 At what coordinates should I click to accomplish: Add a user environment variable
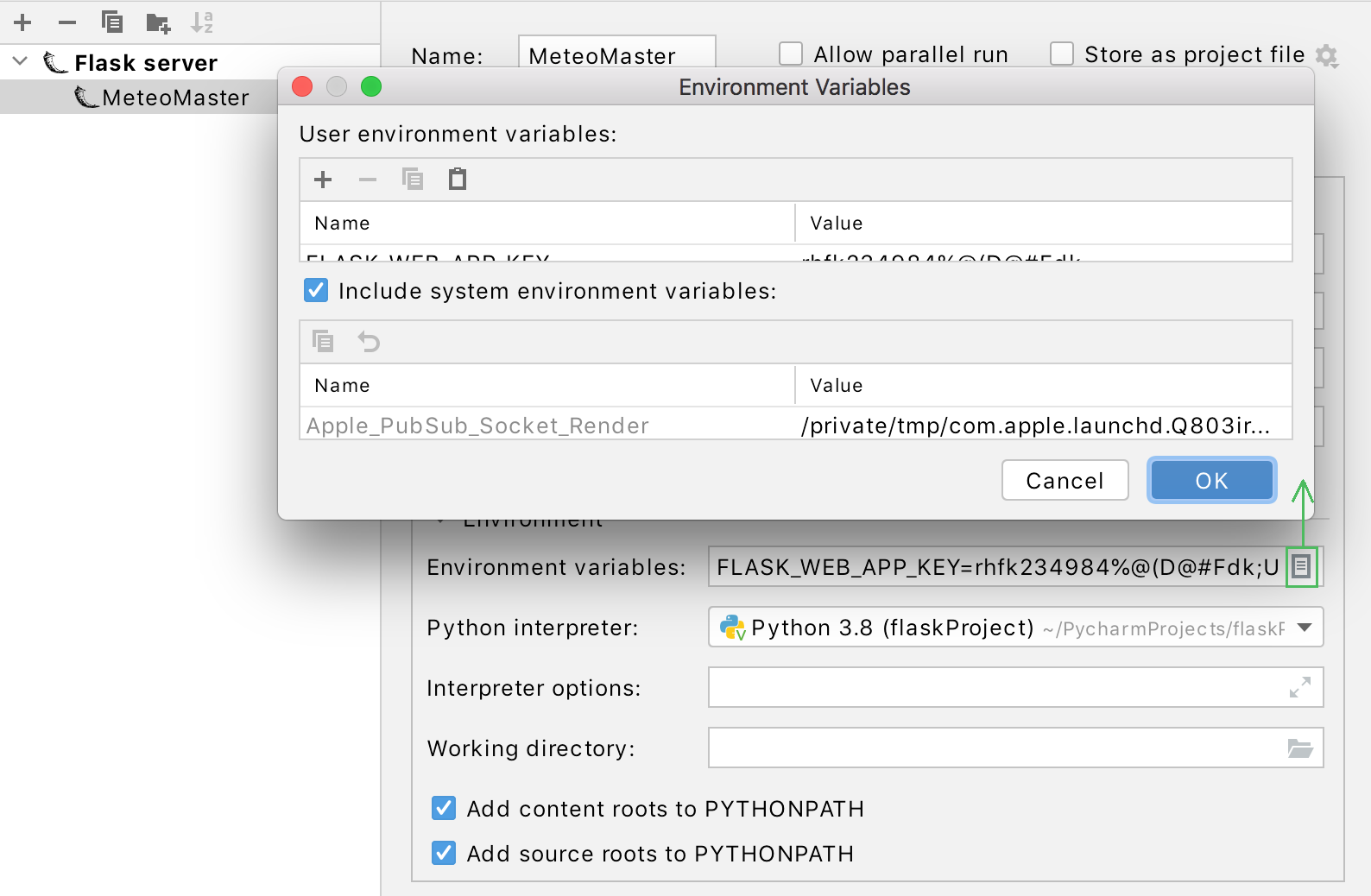point(323,180)
